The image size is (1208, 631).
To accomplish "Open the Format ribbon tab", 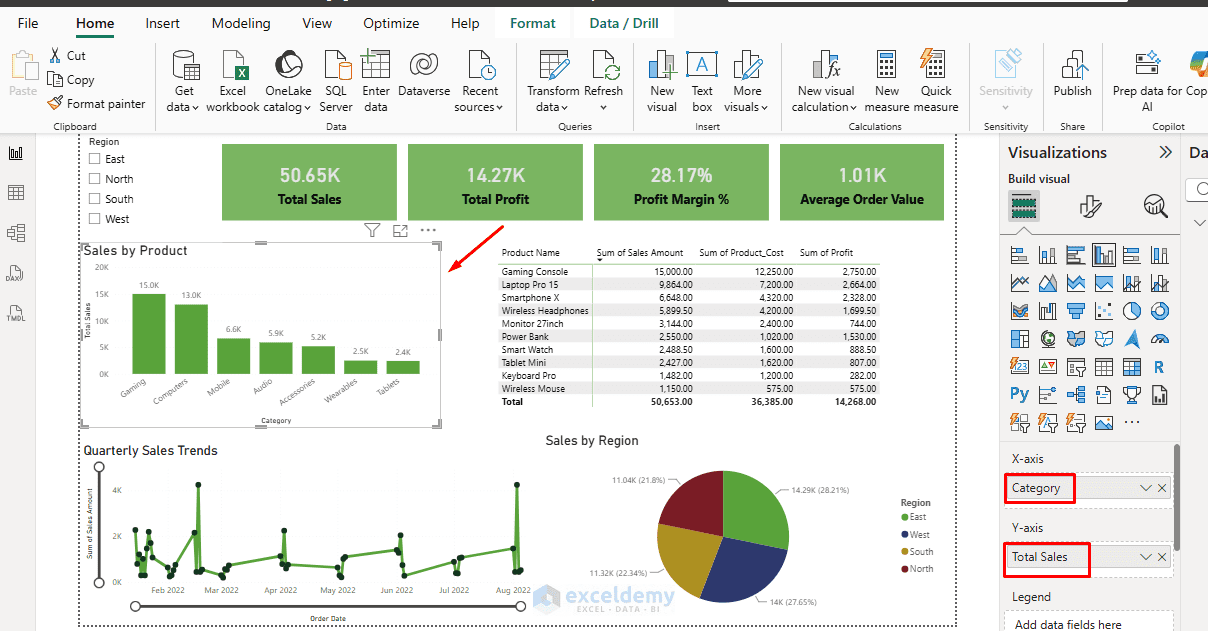I will pyautogui.click(x=532, y=23).
